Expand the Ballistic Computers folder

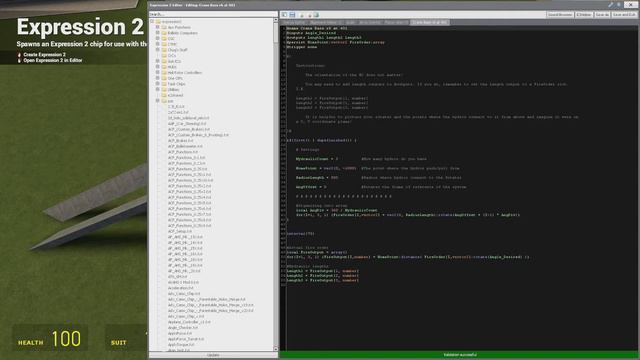point(158,33)
